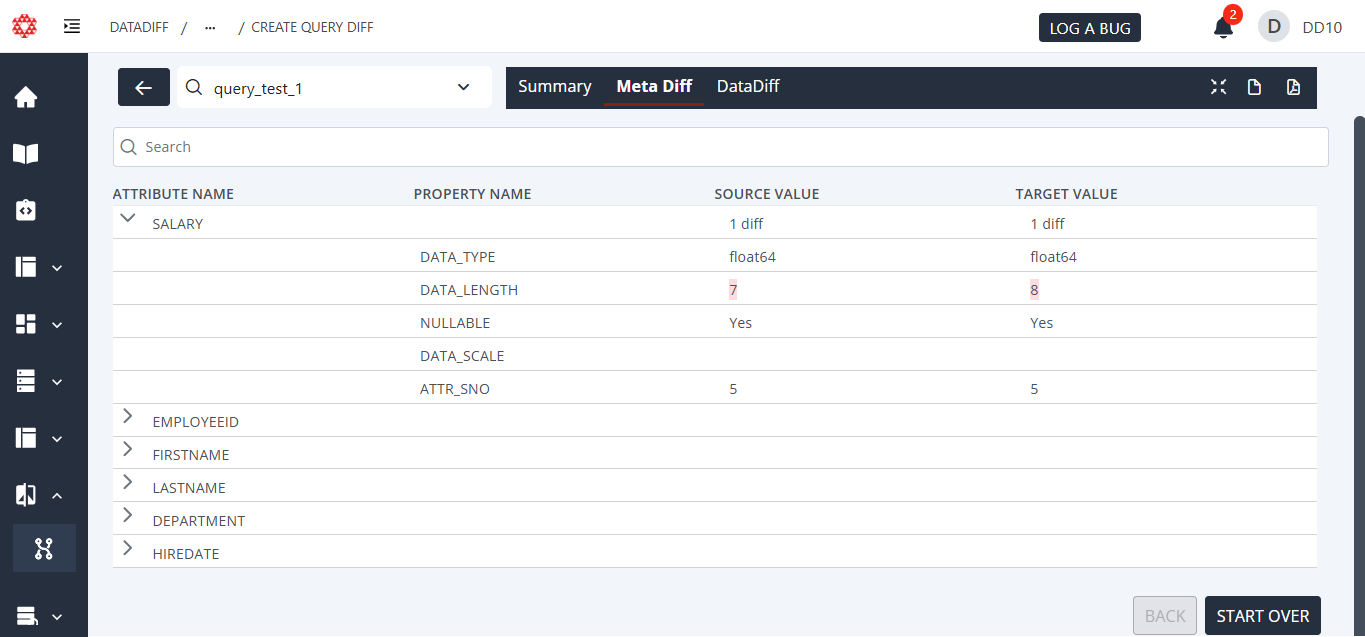Click the DATADIFF breadcrumb link

point(139,27)
